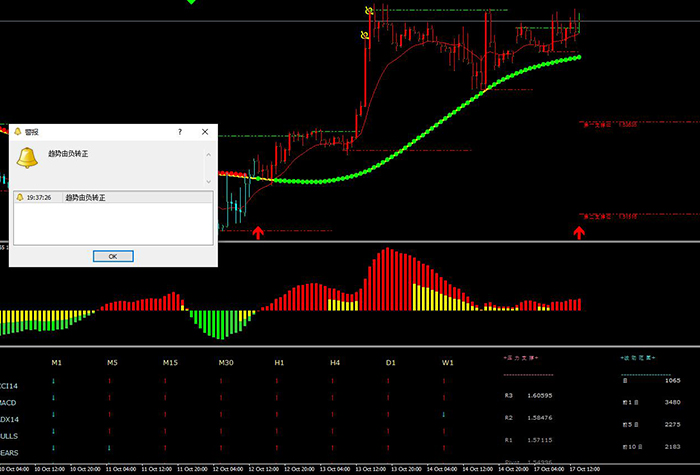The image size is (700, 475).
Task: Close the alert dialog with the X
Action: tap(205, 132)
